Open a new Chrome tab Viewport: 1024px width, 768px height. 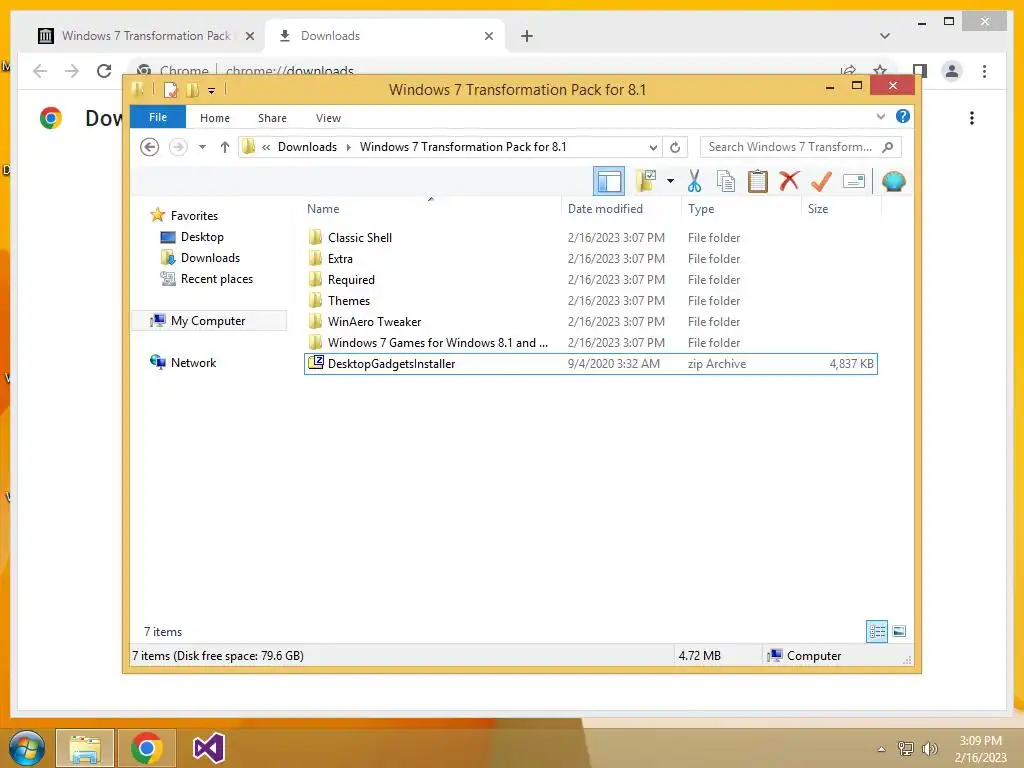click(x=527, y=36)
